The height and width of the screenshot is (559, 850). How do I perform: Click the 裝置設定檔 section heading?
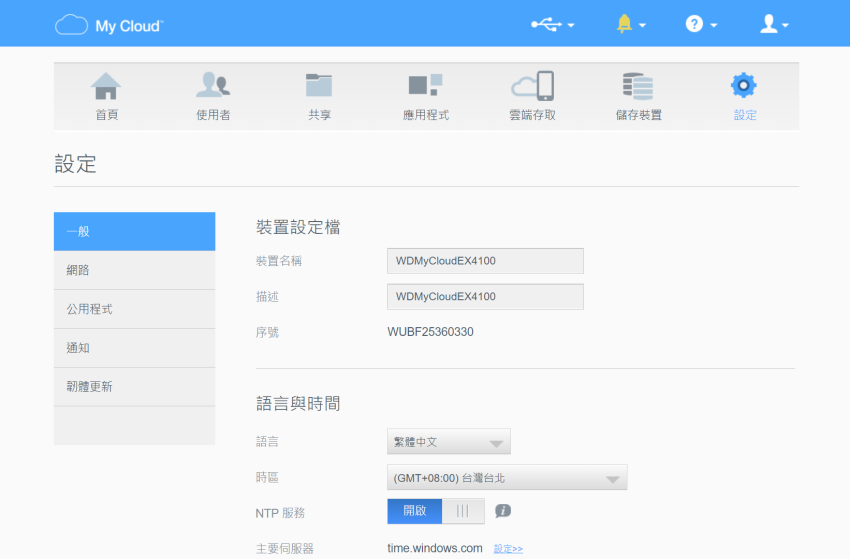point(298,227)
